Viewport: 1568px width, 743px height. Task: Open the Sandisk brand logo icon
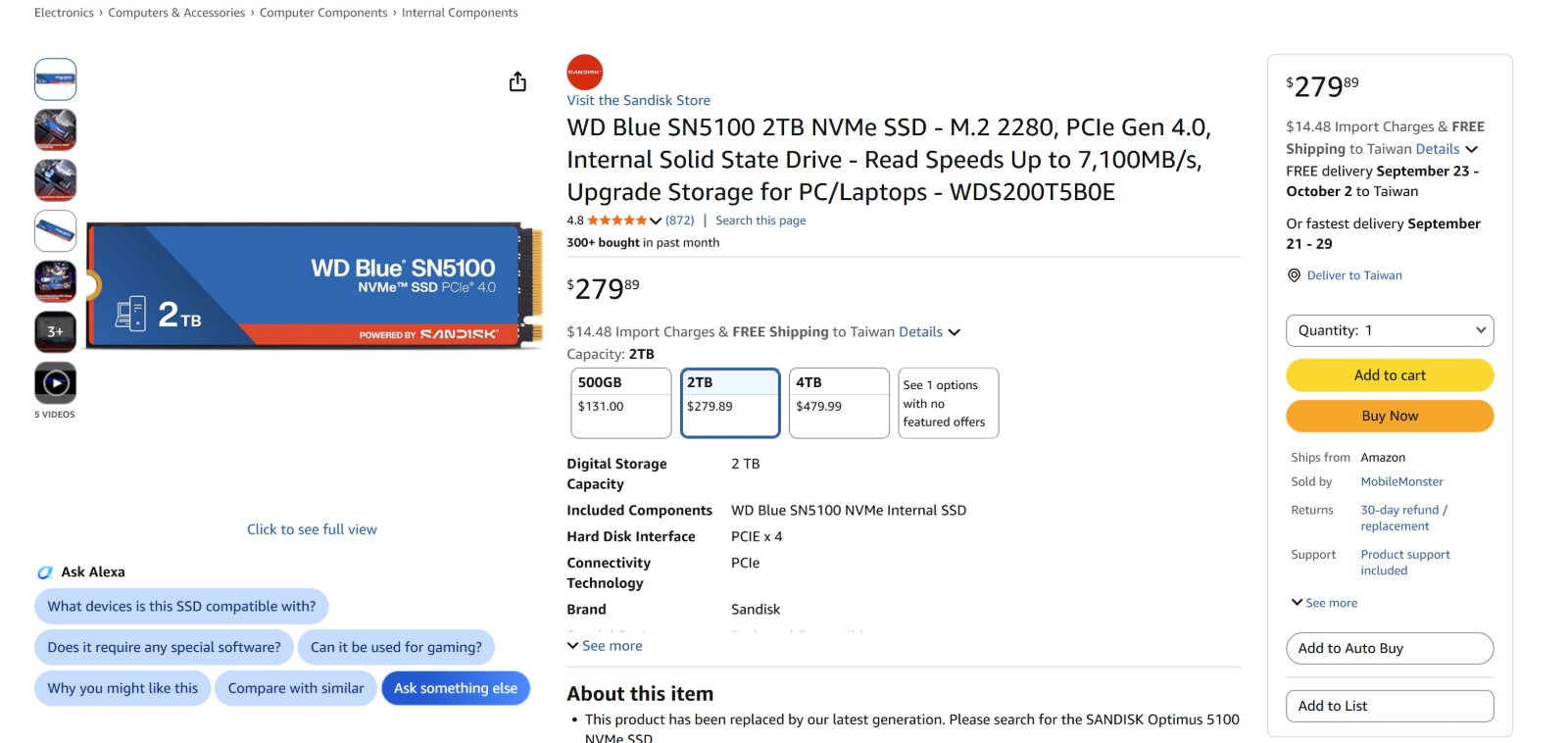(x=584, y=73)
